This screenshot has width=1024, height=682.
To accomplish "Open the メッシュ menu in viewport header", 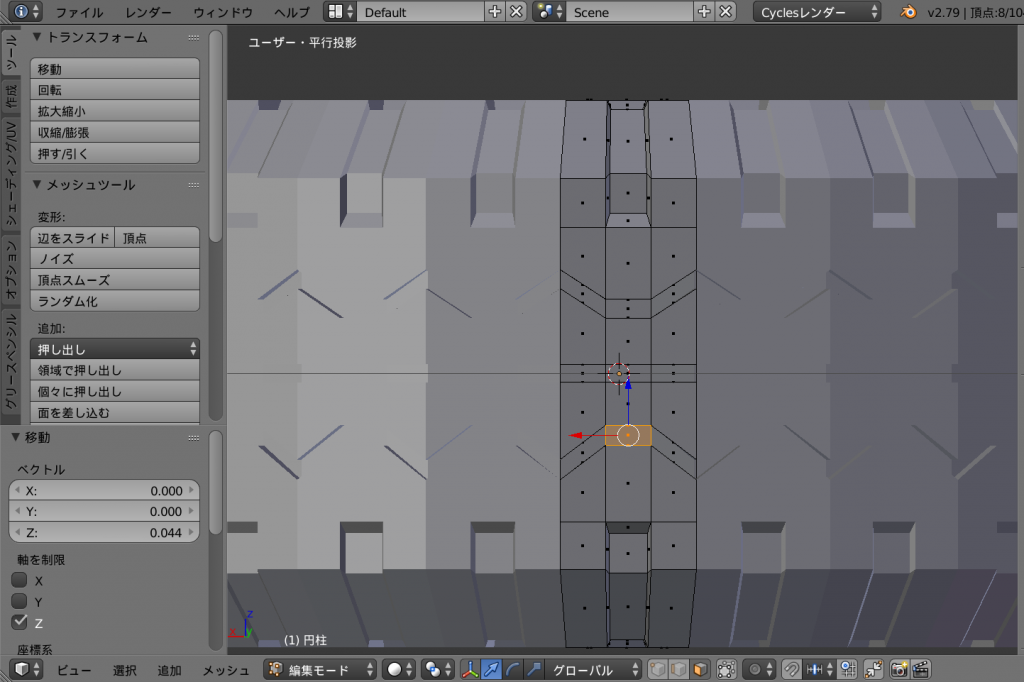I will 226,670.
